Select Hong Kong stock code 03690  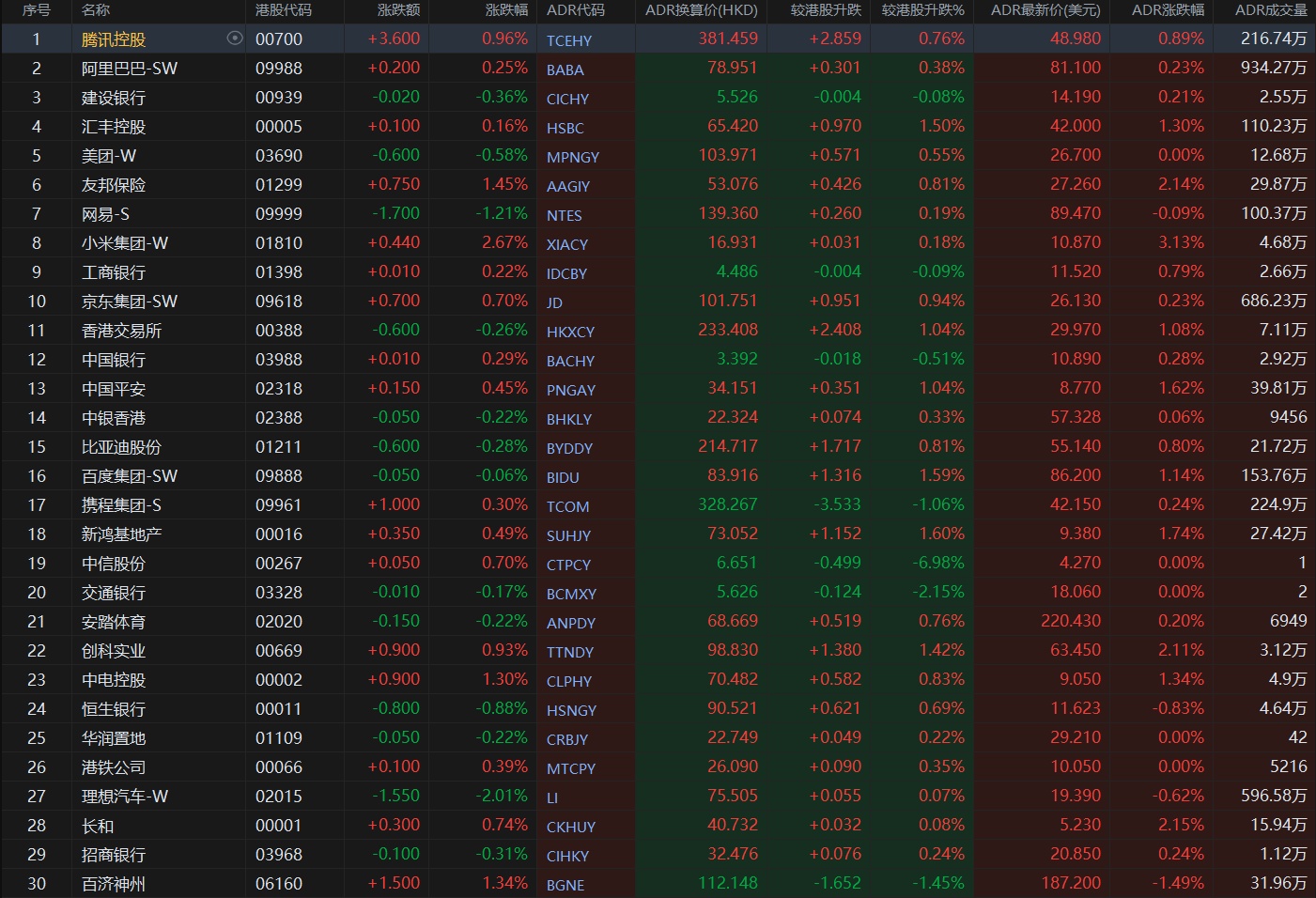[279, 156]
